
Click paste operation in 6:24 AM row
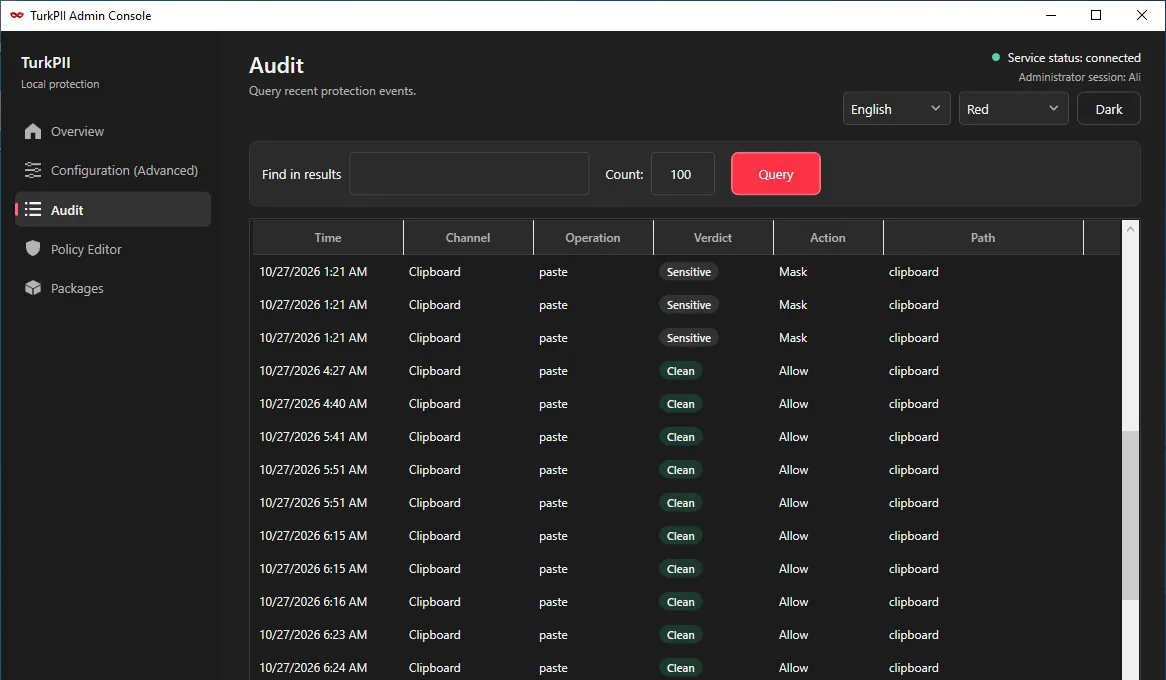553,668
